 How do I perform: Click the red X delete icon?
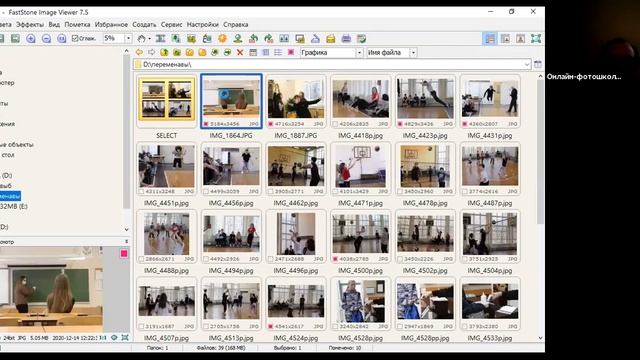[x=240, y=52]
